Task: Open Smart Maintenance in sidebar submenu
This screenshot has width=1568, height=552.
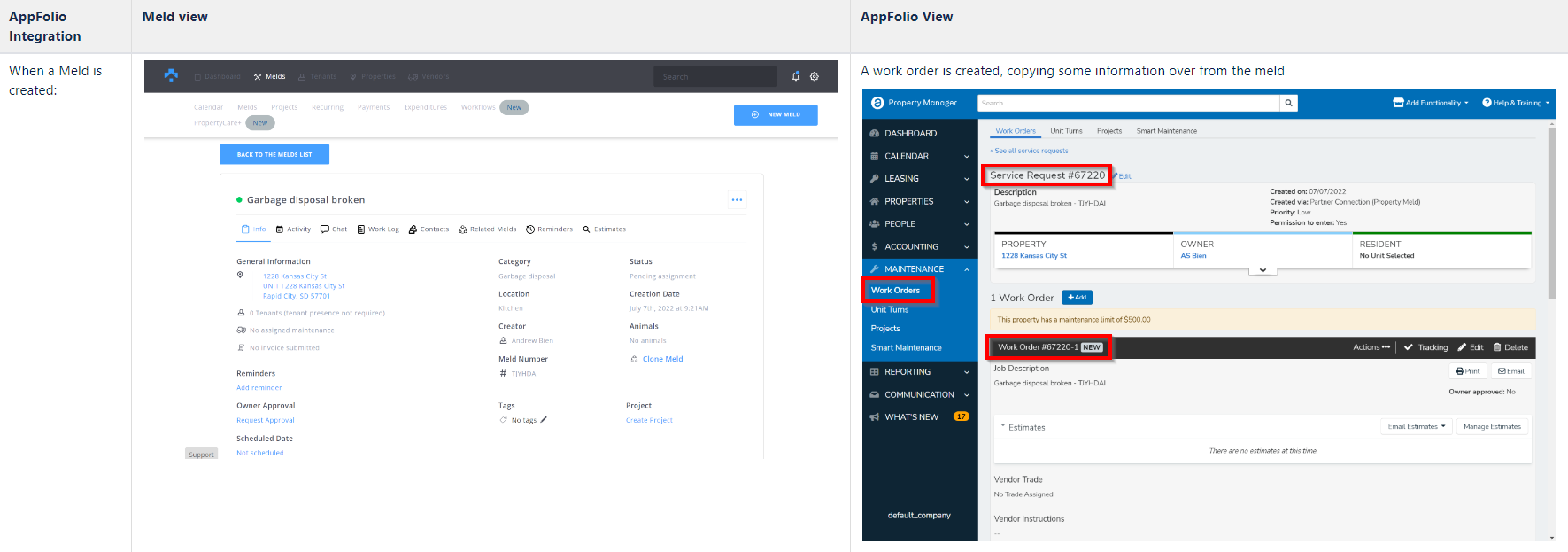Action: (906, 348)
